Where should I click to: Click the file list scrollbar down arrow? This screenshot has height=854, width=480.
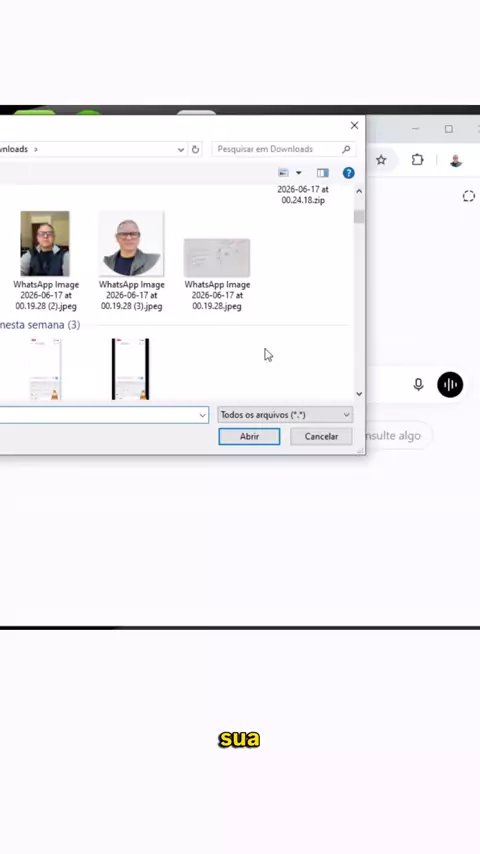click(359, 394)
